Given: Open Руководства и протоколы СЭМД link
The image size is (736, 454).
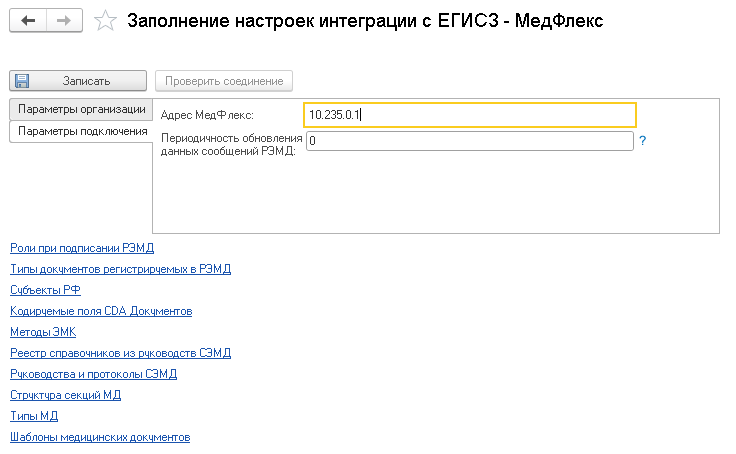Looking at the screenshot, I should [x=93, y=374].
